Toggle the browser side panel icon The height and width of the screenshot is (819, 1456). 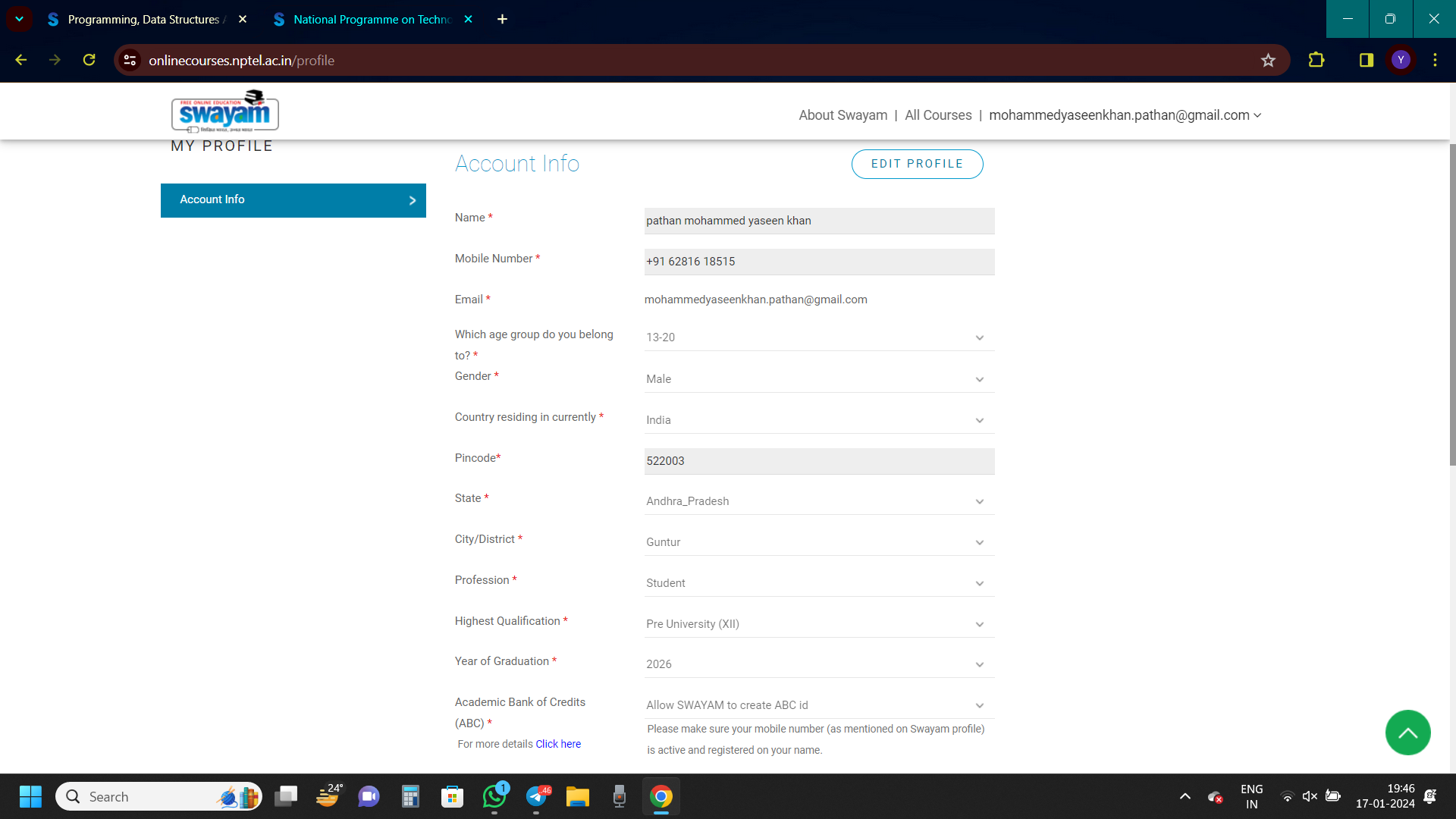coord(1367,60)
